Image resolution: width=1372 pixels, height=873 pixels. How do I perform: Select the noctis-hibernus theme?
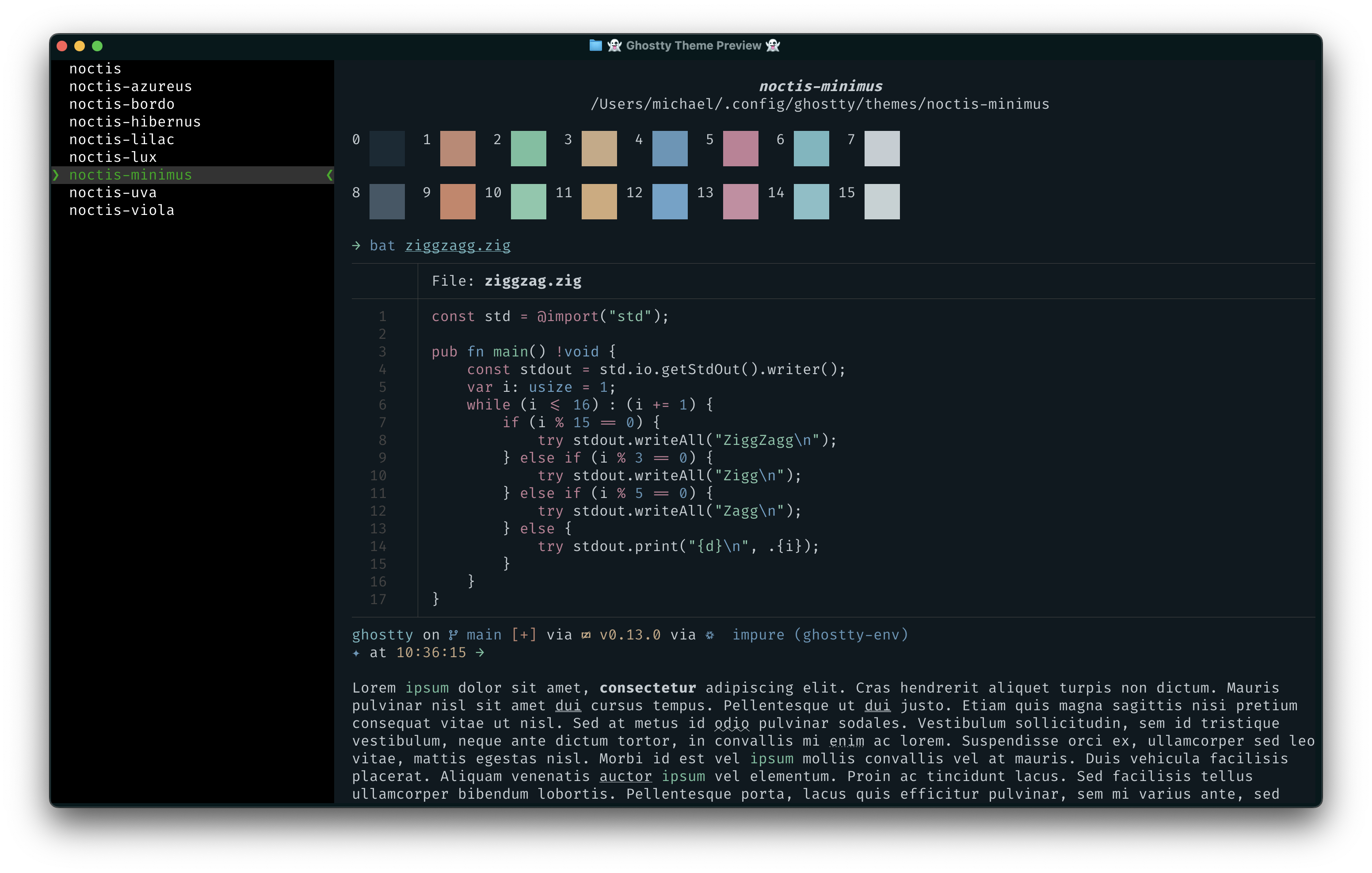point(135,122)
